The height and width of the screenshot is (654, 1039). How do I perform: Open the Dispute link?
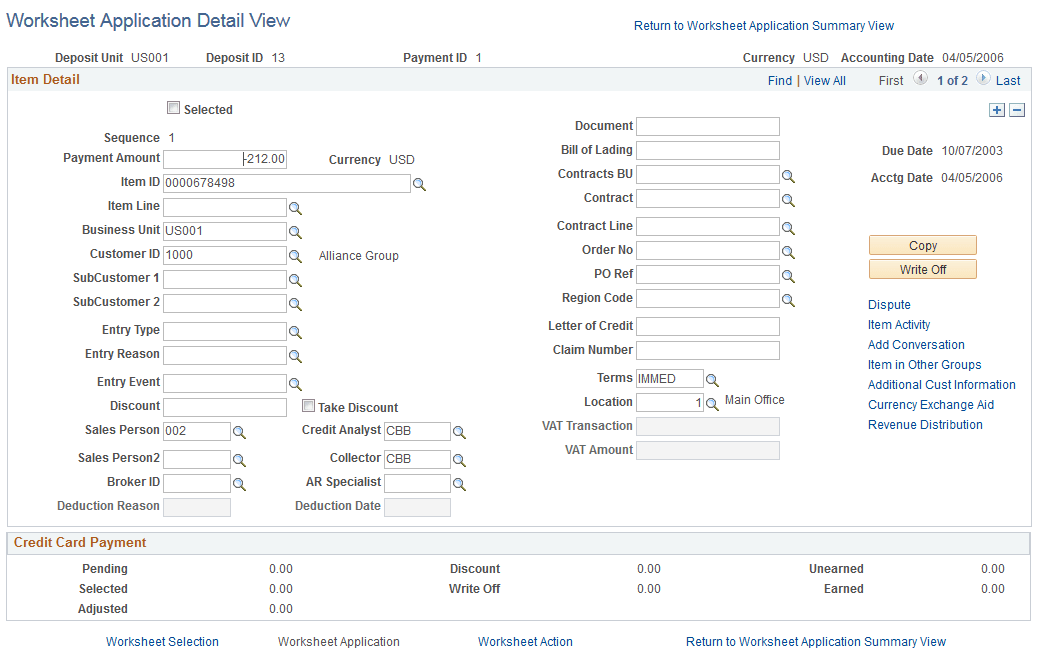pyautogui.click(x=889, y=304)
